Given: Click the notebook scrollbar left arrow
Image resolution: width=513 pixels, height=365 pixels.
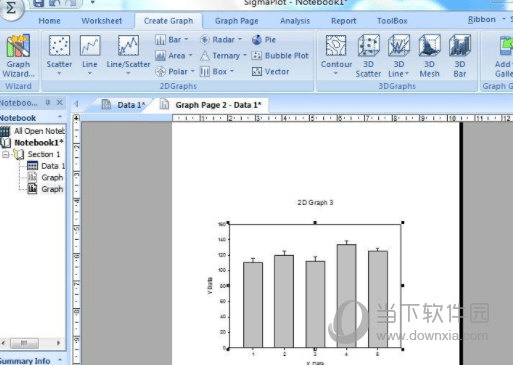Looking at the screenshot, I should point(4,343).
